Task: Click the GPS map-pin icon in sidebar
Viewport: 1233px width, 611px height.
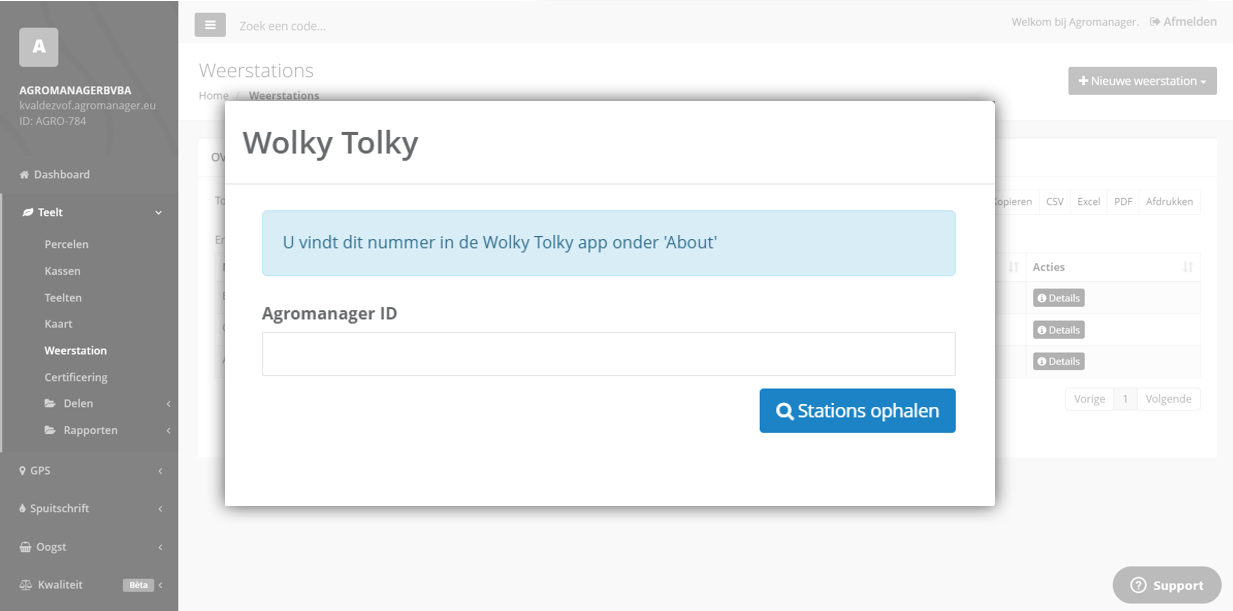Action: (21, 470)
